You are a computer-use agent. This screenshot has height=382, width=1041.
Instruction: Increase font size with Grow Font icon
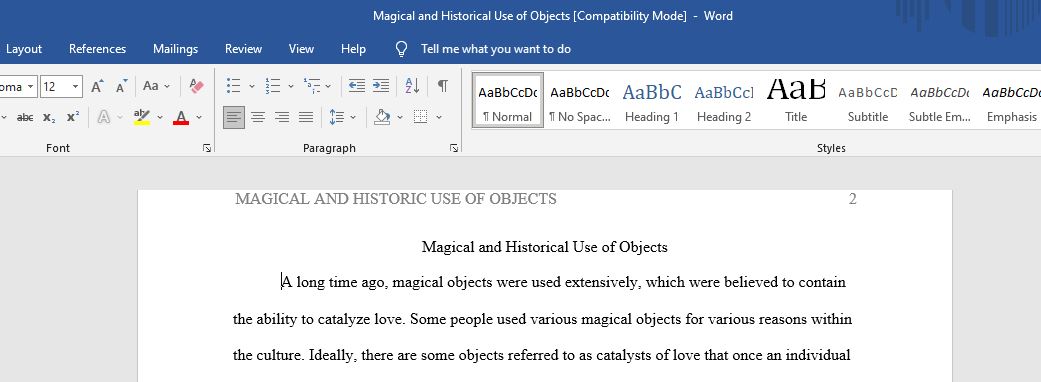click(98, 86)
